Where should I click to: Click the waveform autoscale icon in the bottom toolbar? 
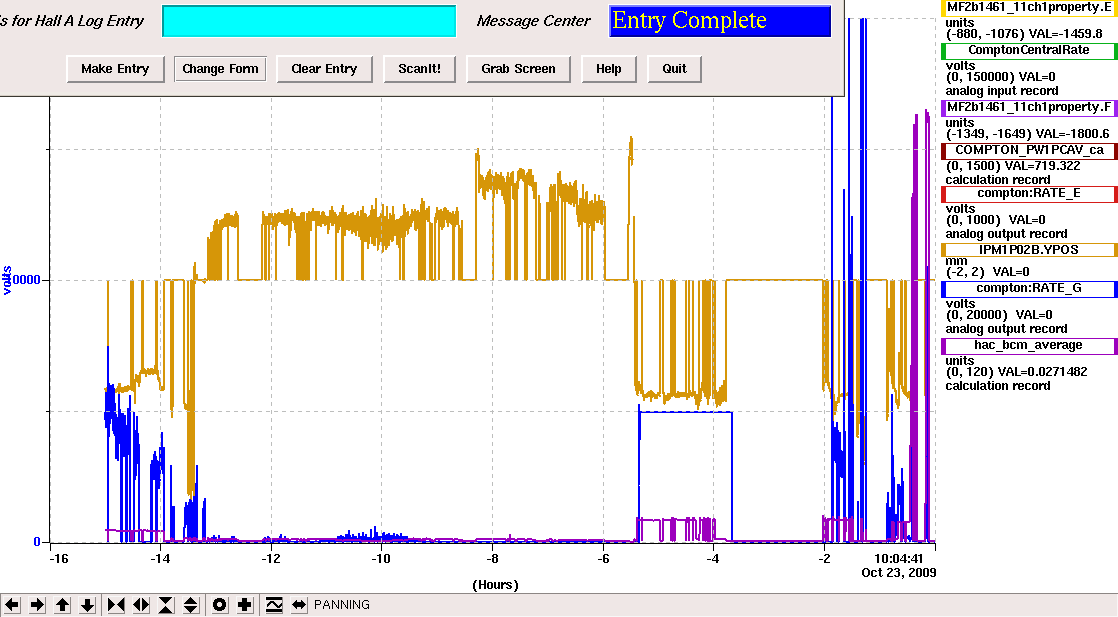click(x=274, y=605)
